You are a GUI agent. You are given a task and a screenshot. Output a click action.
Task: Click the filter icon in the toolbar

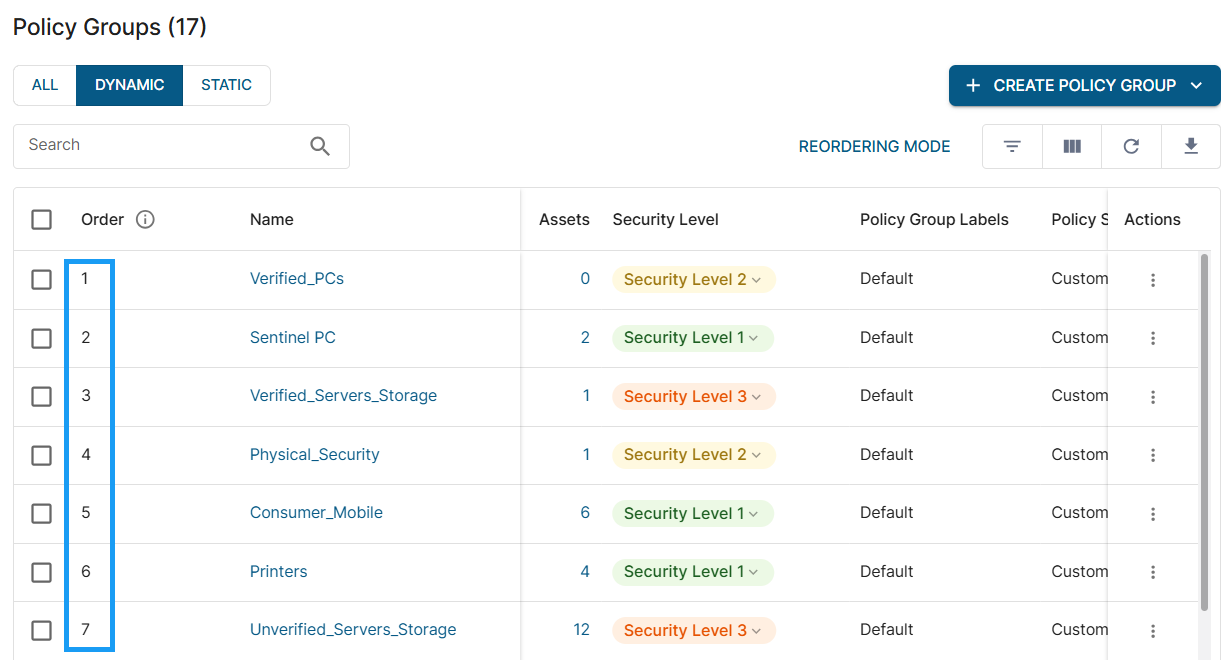pos(1012,147)
